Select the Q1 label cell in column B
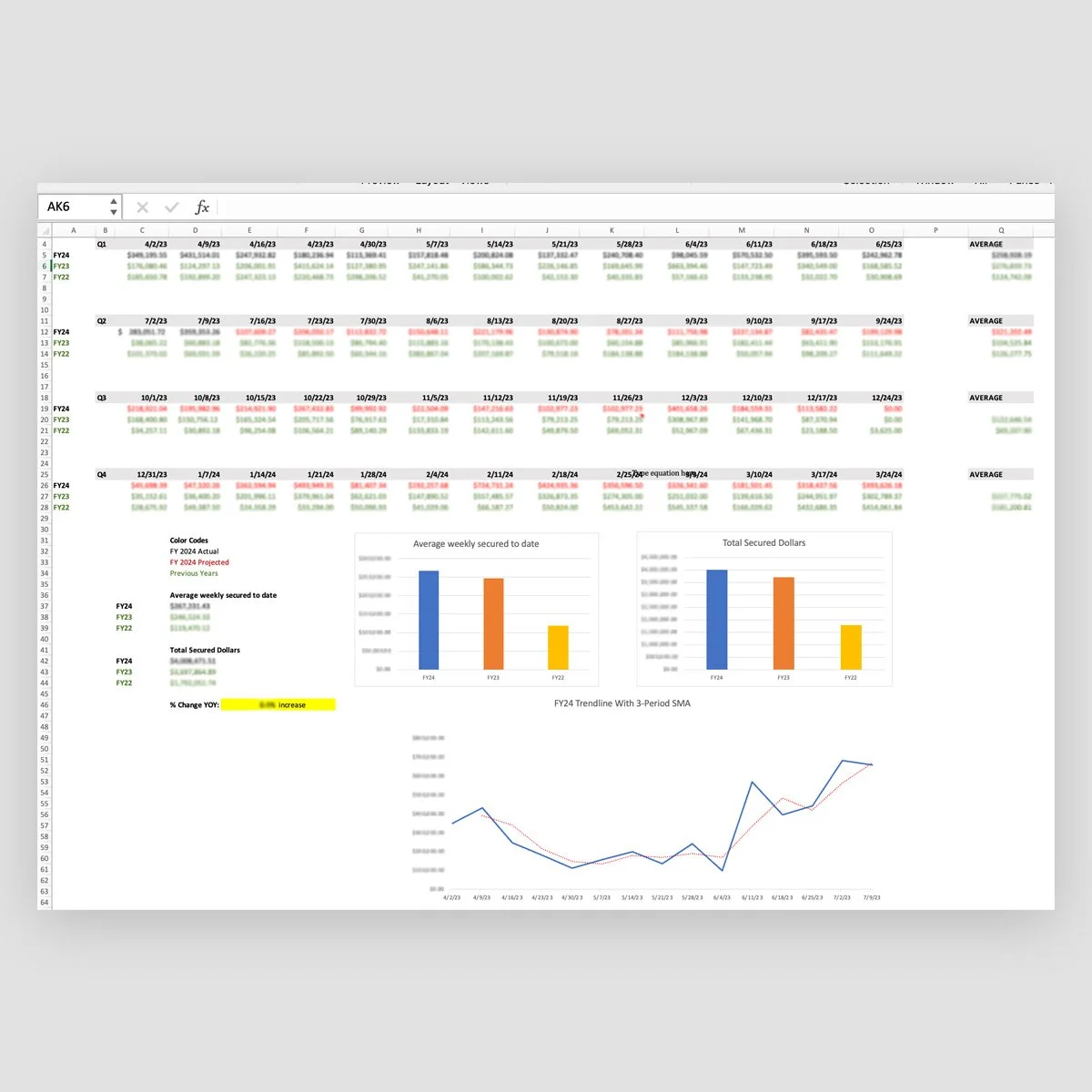Viewport: 1092px width, 1092px height. [102, 244]
